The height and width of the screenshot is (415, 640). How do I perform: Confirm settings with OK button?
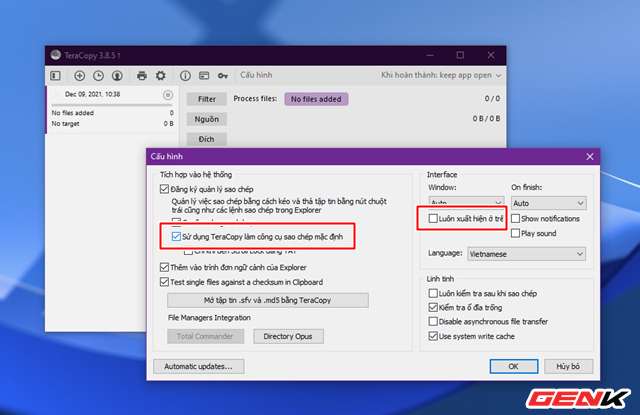(x=514, y=366)
